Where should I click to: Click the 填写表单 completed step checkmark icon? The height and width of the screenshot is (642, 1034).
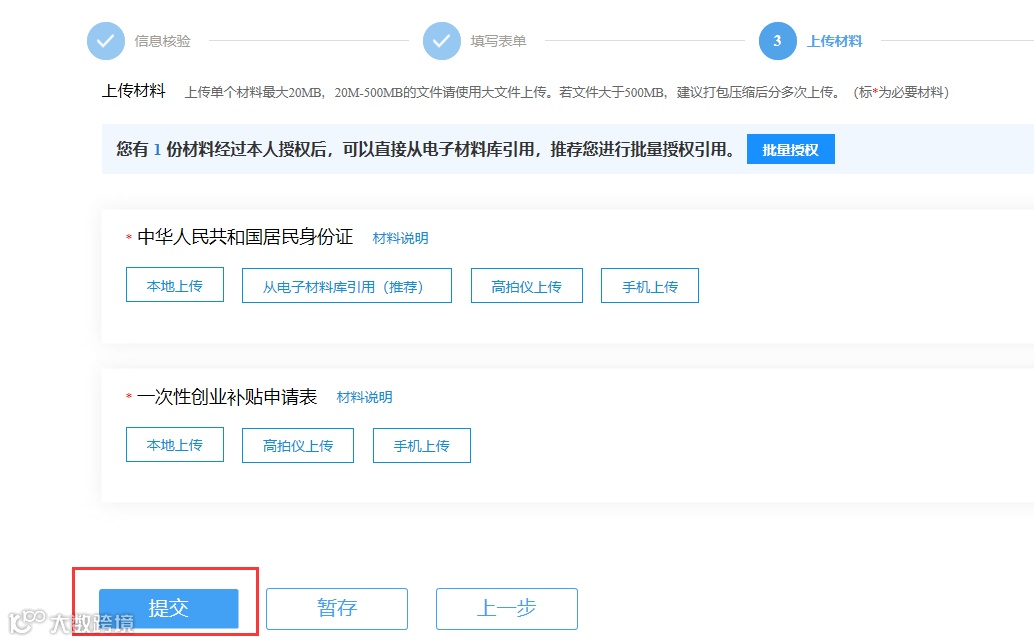pyautogui.click(x=442, y=41)
